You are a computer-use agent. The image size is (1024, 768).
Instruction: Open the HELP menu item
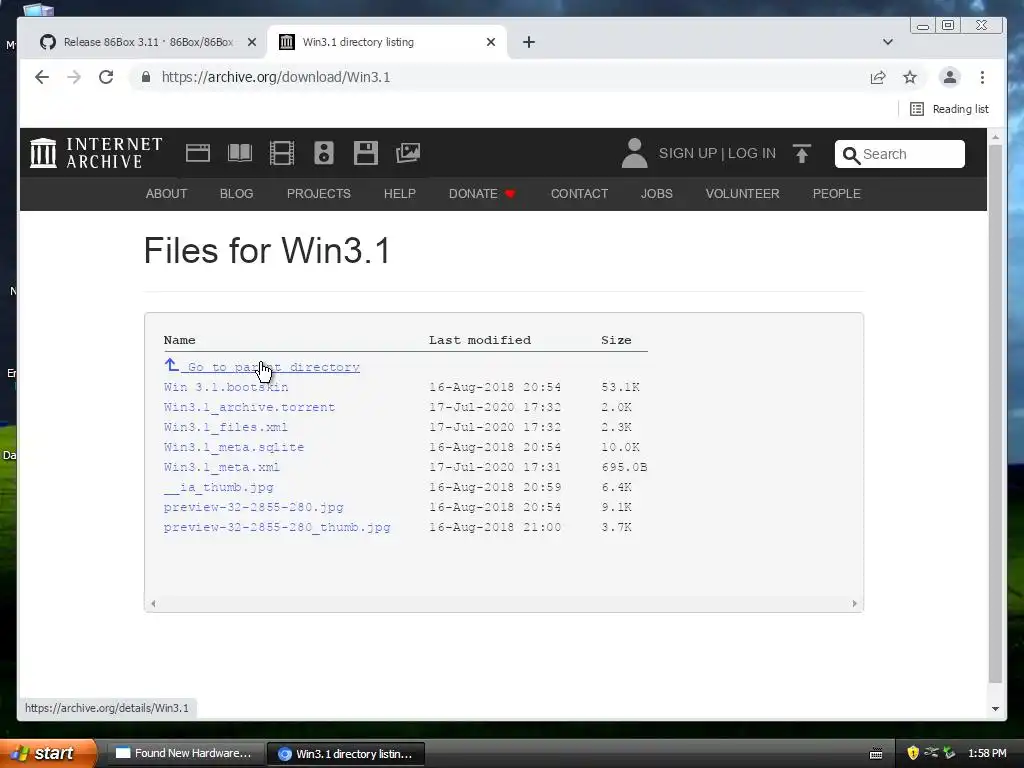tap(400, 194)
